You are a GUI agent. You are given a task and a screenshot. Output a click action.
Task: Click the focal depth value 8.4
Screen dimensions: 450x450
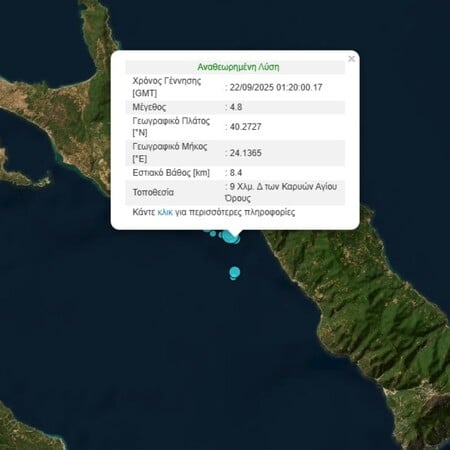[236, 173]
